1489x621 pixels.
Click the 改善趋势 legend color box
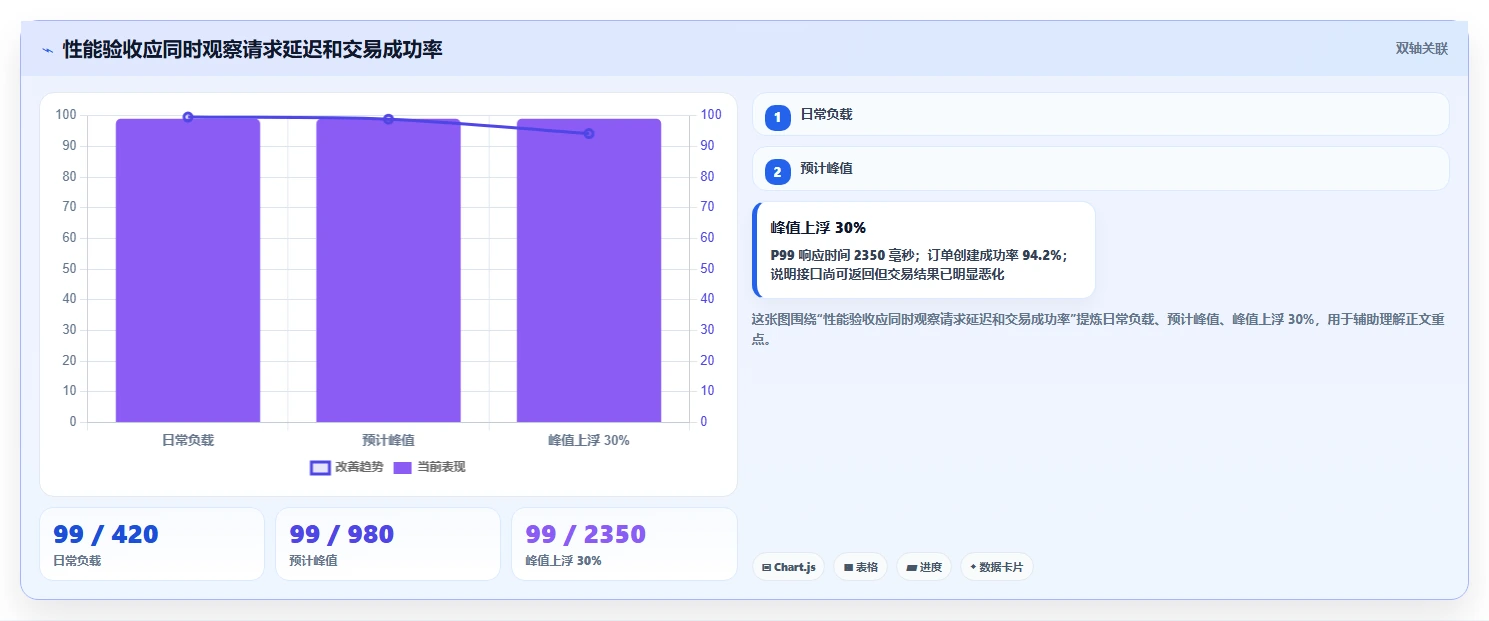tap(320, 468)
